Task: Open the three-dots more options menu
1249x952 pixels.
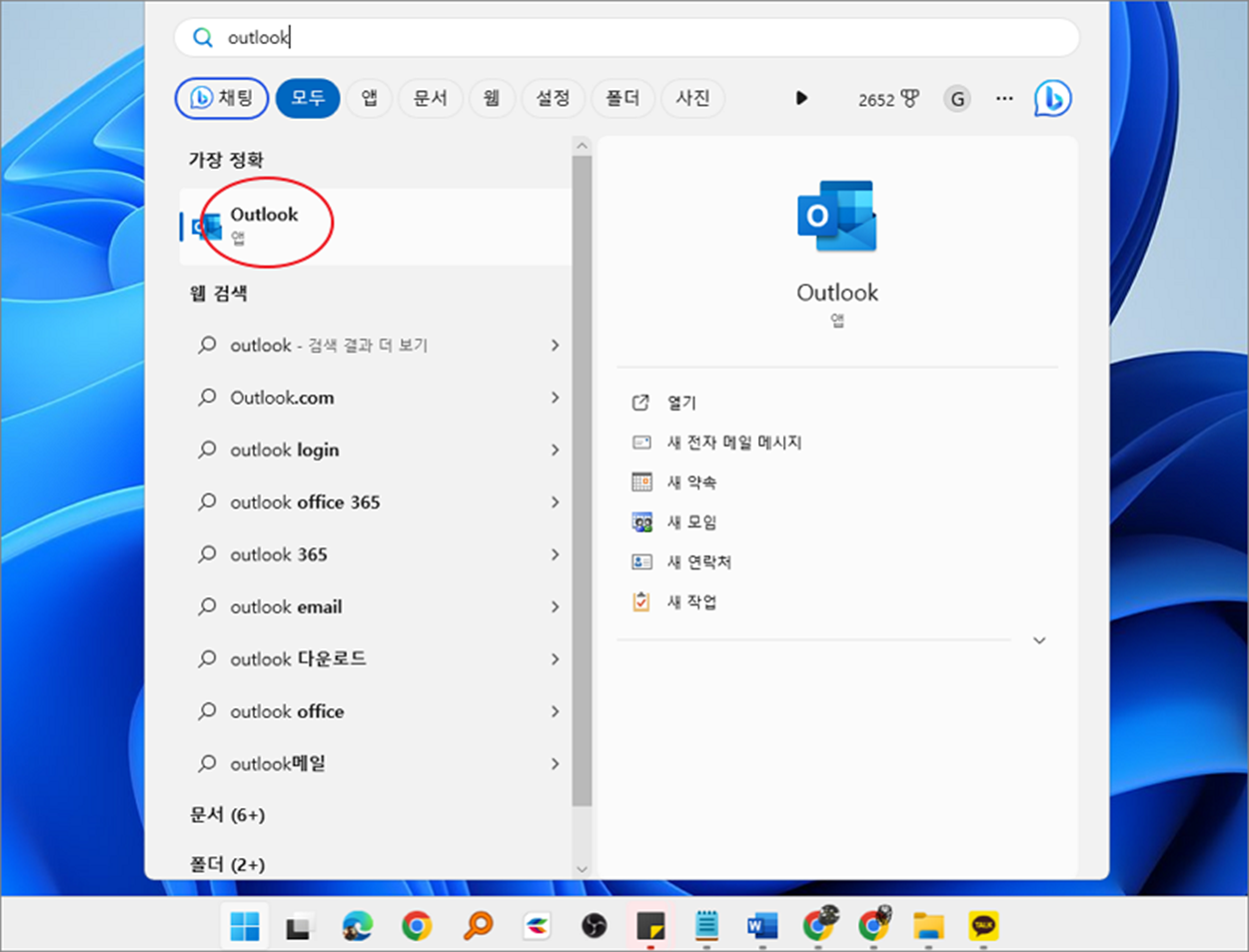Action: 1004,99
